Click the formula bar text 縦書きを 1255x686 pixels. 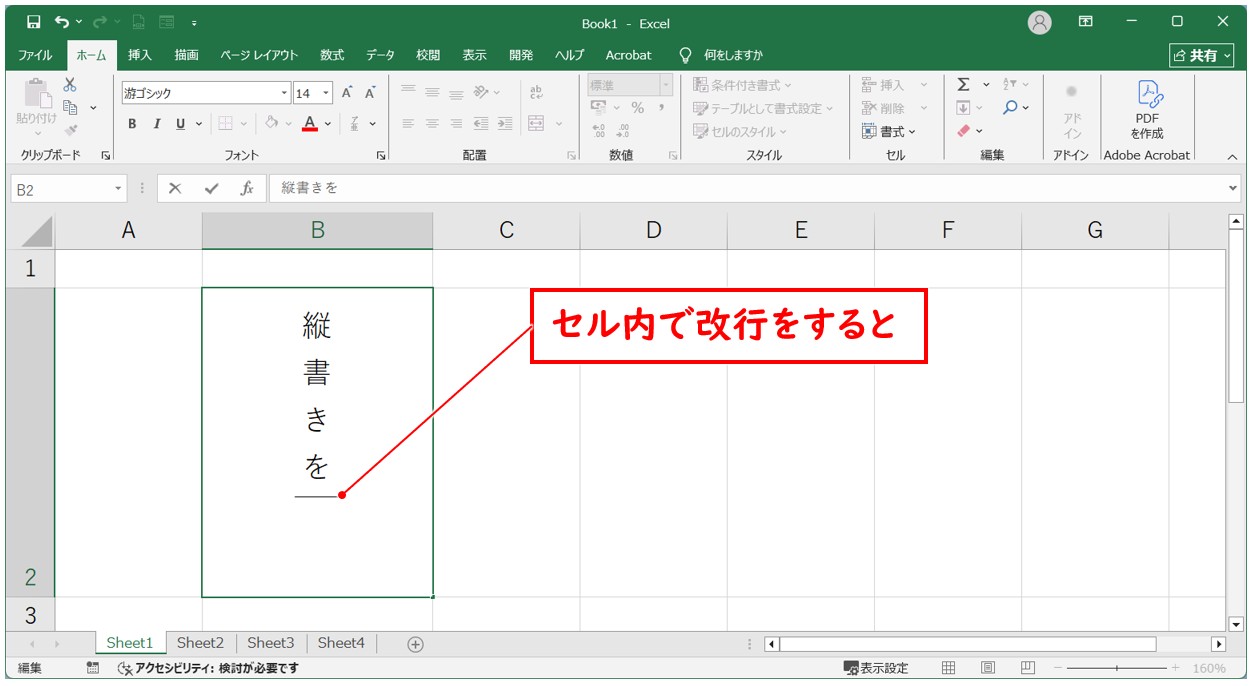coord(310,188)
